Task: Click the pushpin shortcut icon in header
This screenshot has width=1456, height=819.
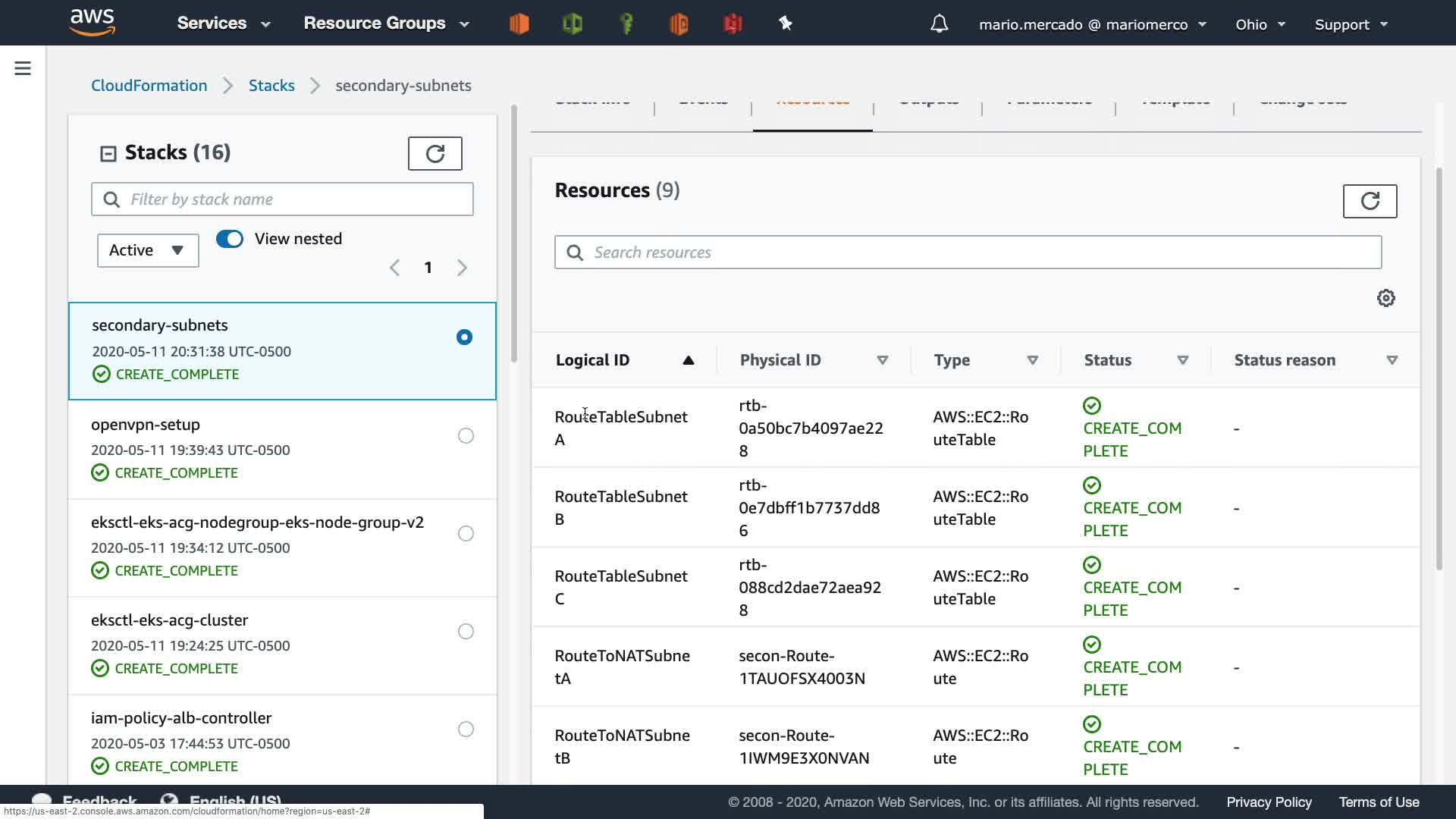Action: [786, 24]
